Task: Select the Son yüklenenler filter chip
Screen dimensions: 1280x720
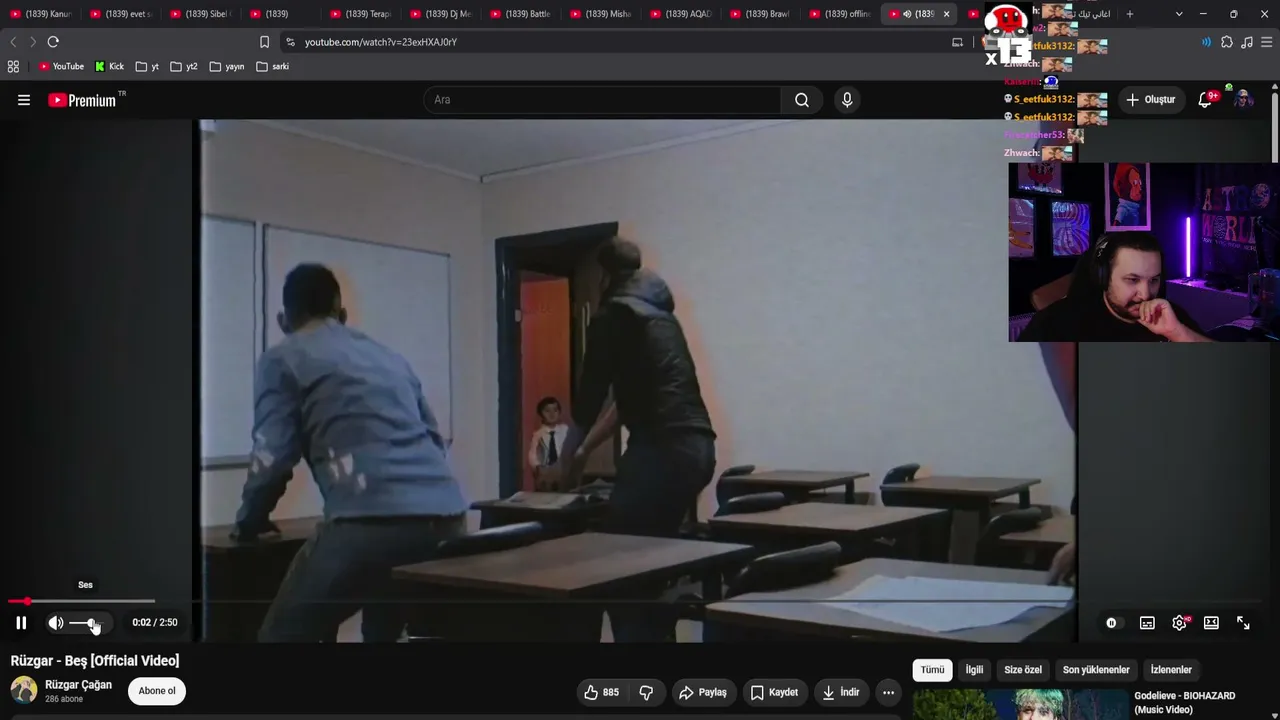Action: coord(1096,670)
